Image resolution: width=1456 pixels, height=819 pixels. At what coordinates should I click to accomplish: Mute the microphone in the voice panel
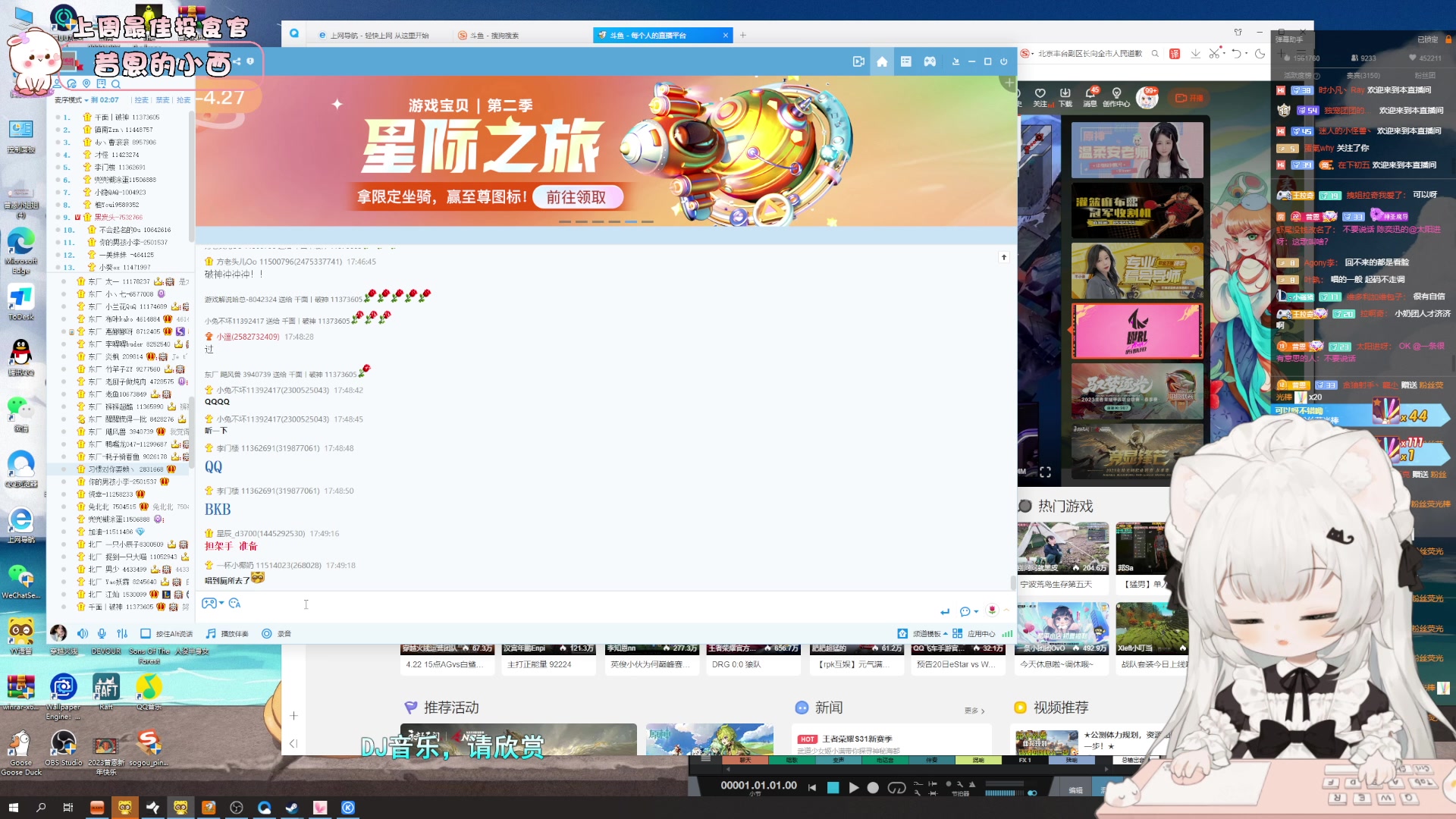(102, 633)
